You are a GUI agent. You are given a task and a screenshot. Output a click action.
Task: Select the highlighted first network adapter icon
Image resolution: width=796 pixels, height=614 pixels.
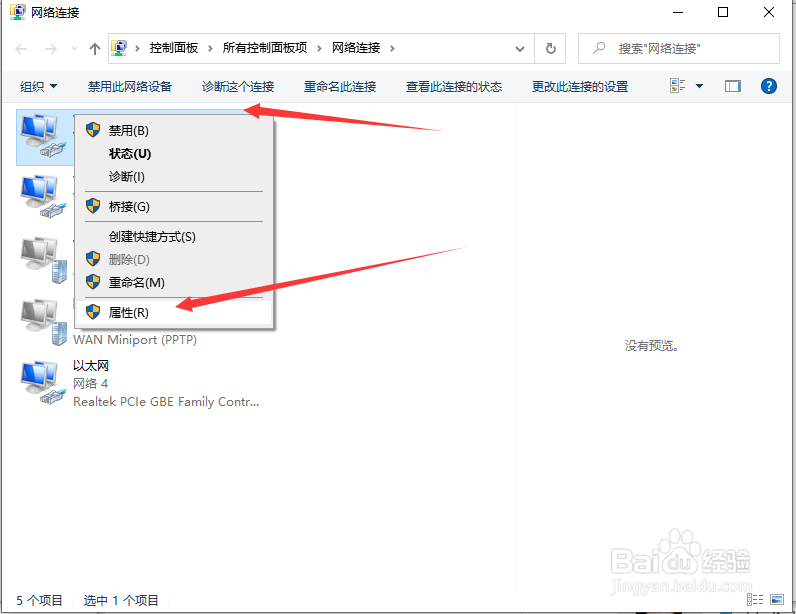click(44, 136)
